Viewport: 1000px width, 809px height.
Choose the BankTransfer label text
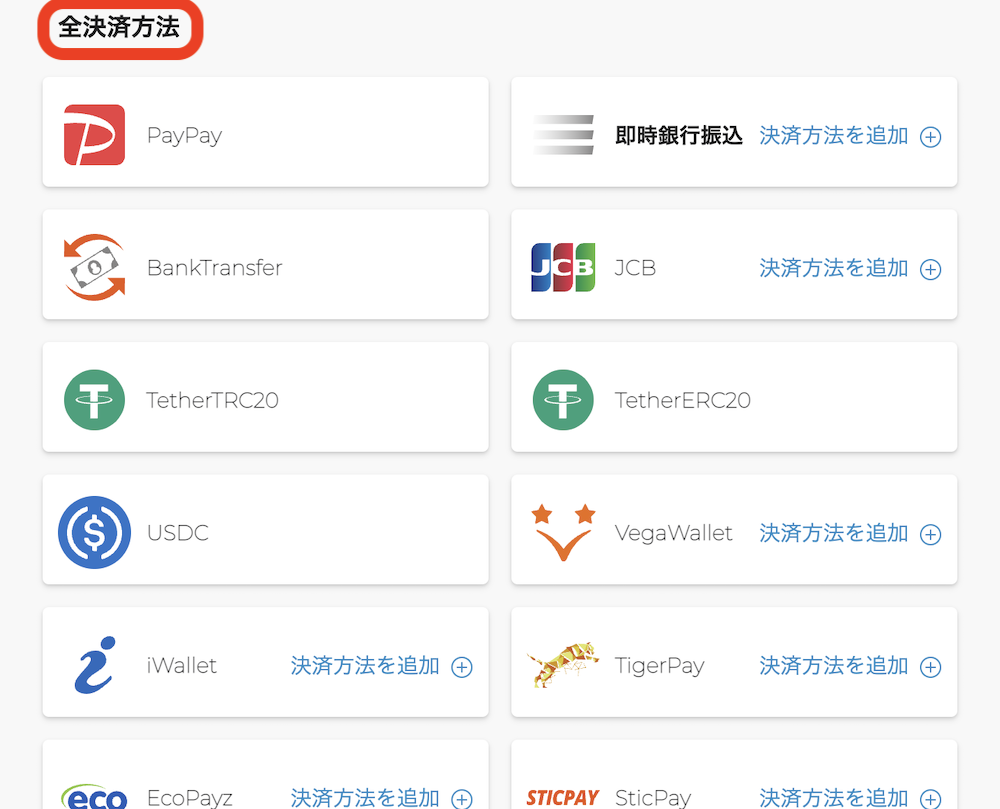coord(214,268)
